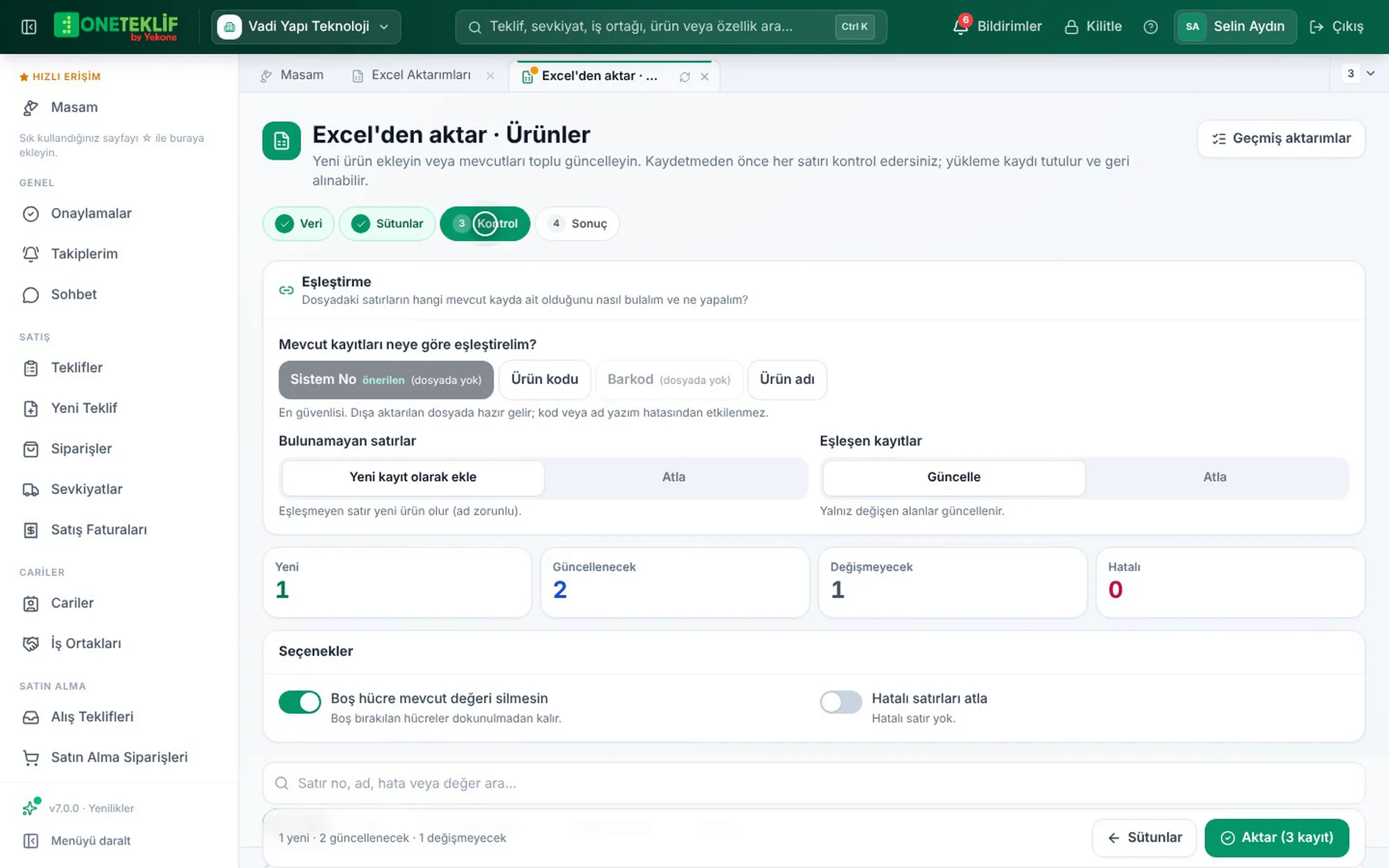Open Geçmiş aktarımlar

[1281, 138]
